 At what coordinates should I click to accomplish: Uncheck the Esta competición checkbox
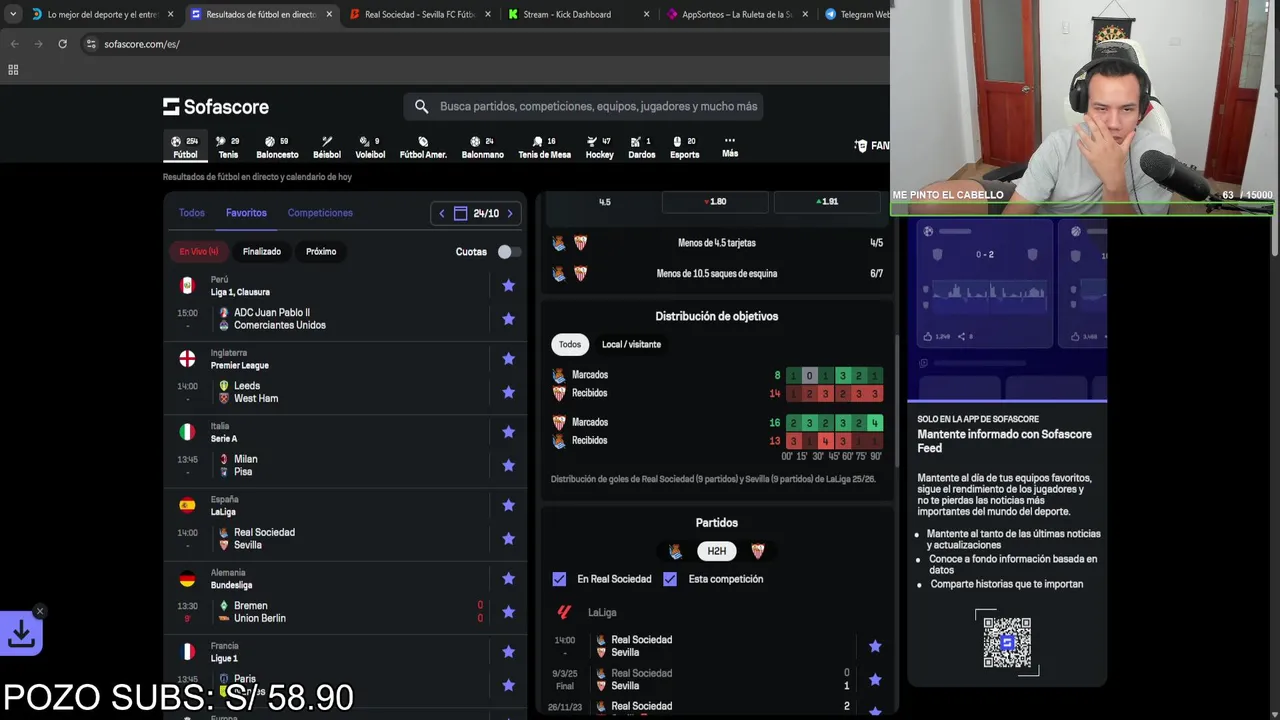pyautogui.click(x=670, y=579)
